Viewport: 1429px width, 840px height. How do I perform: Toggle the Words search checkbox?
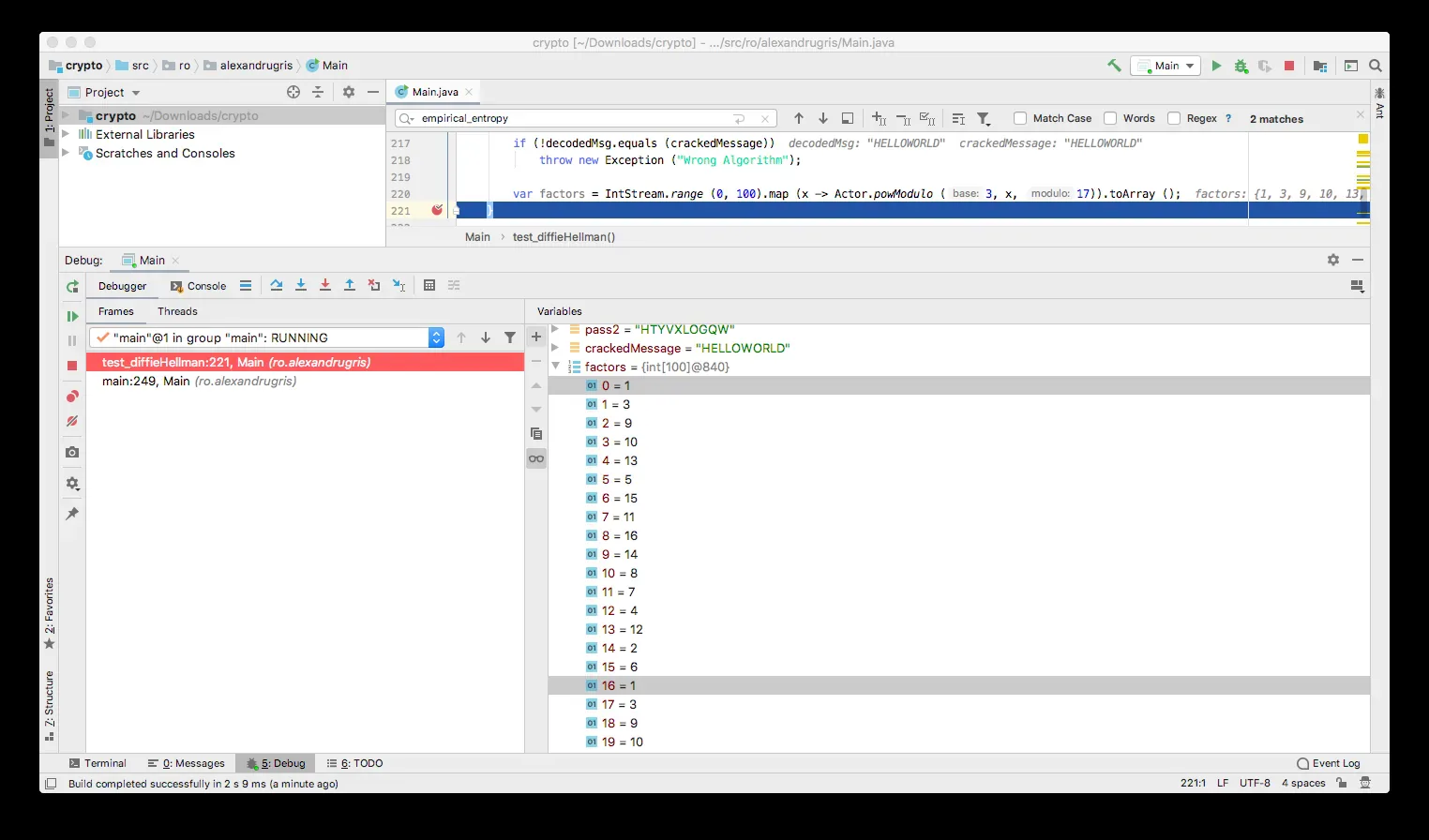point(1110,118)
